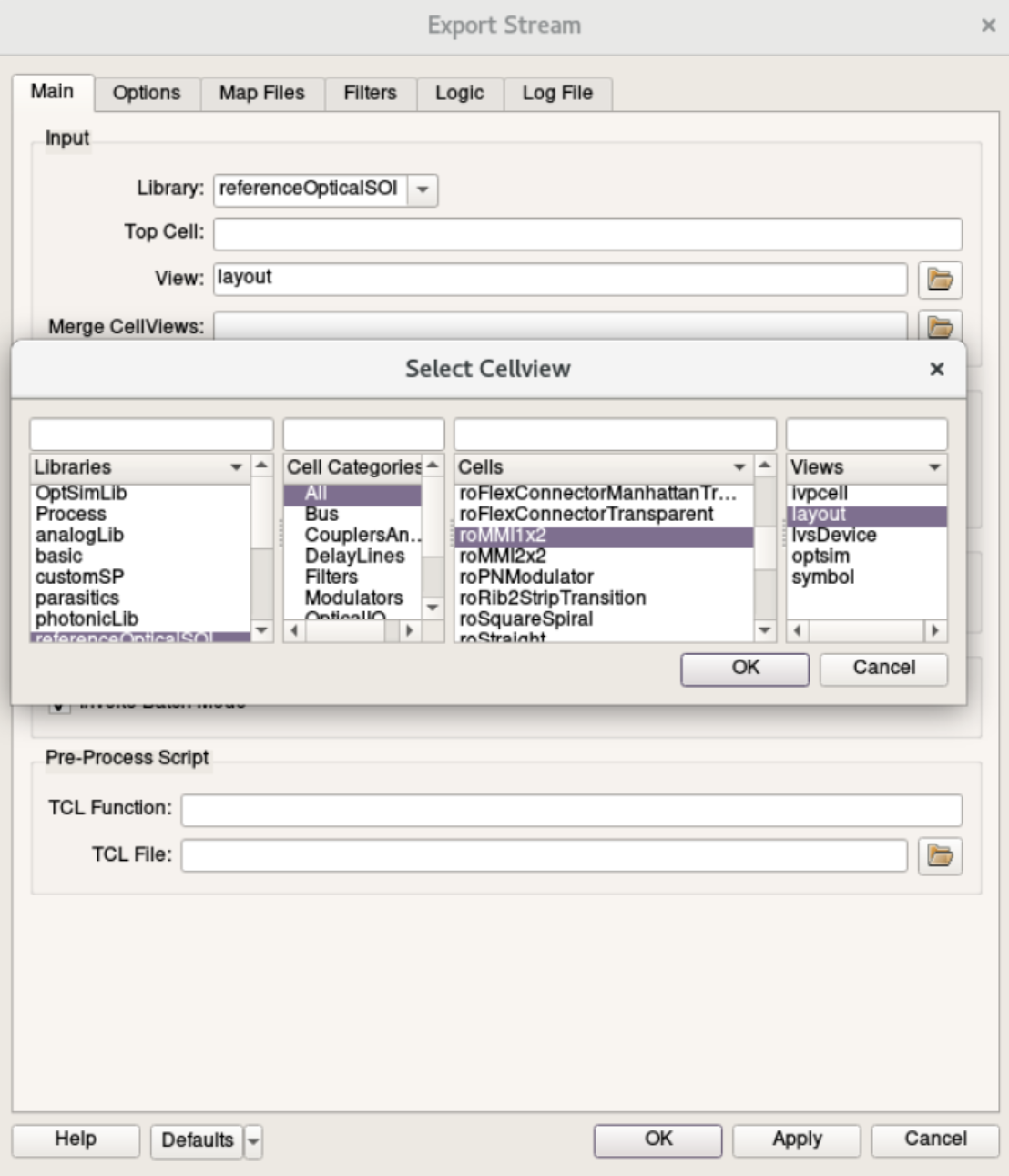Switch to the Log File tab
Viewport: 1009px width, 1176px height.
(x=557, y=93)
